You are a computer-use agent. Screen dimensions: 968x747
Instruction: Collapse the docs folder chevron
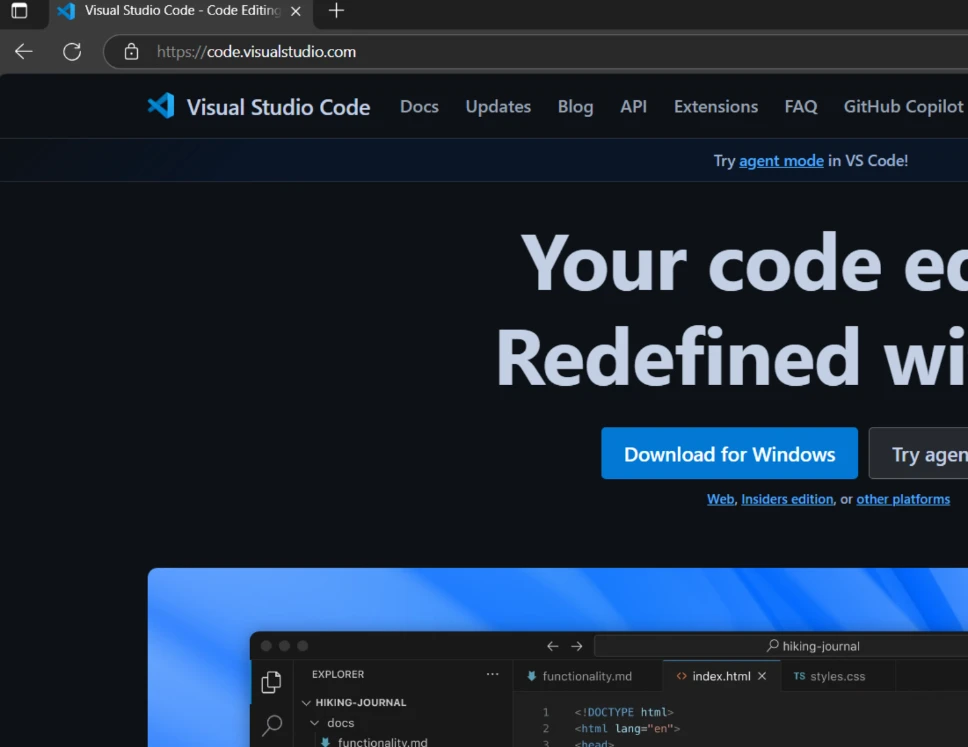(315, 723)
